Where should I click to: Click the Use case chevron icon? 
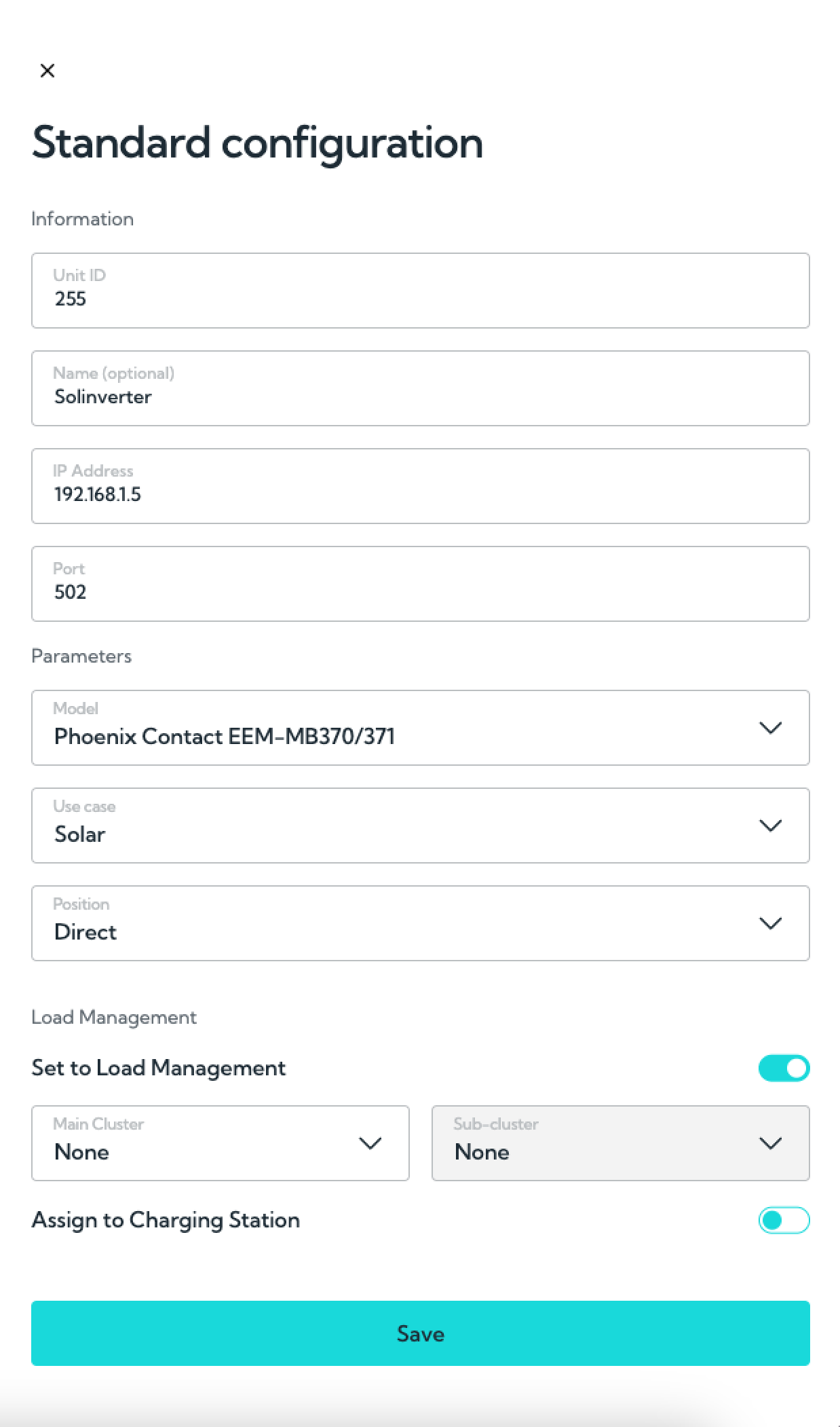[x=770, y=826]
